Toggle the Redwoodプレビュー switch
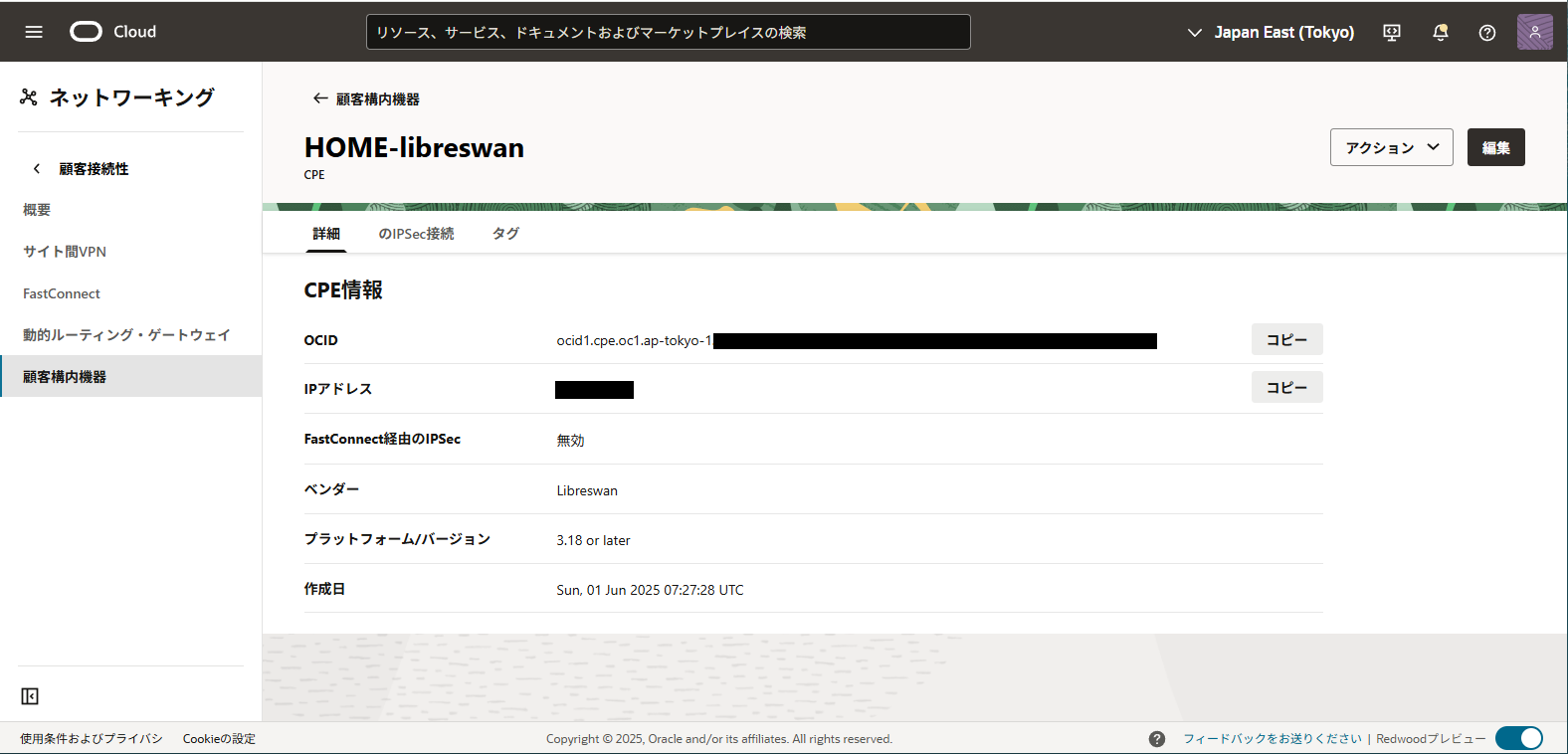Viewport: 1568px width, 754px height. [1519, 738]
